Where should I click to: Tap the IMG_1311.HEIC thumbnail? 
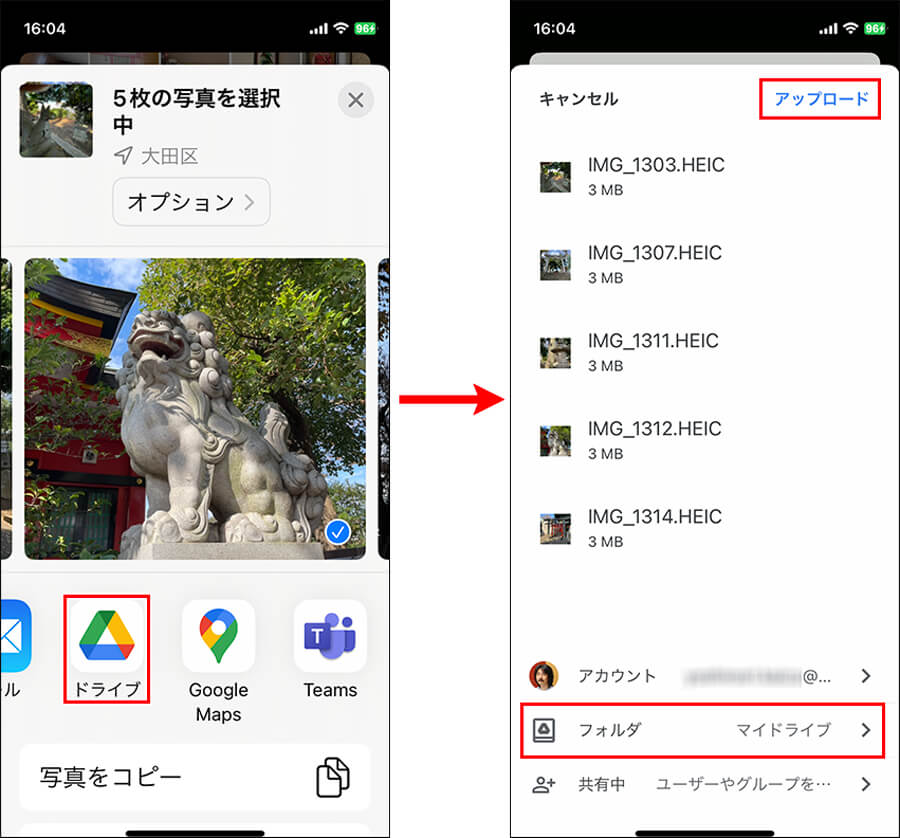[x=555, y=353]
